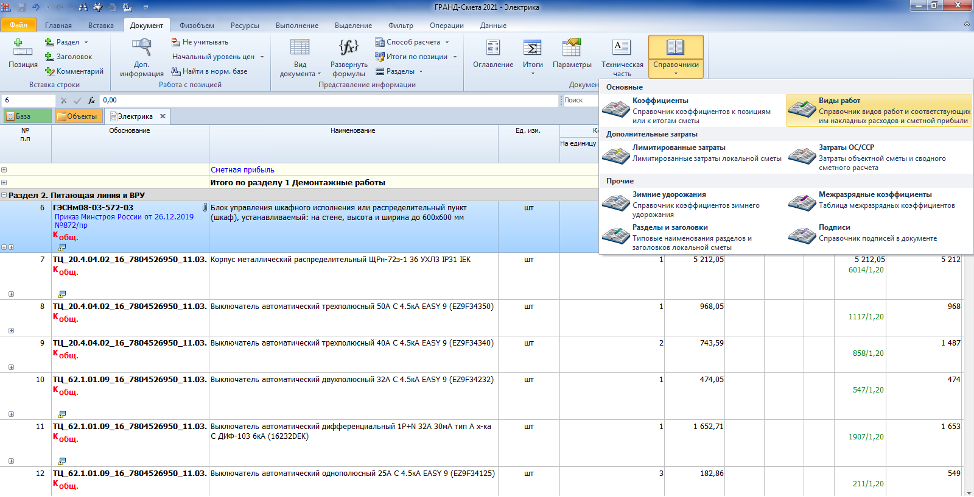
Task: Open Способ расчета dropdown
Action: (412, 42)
